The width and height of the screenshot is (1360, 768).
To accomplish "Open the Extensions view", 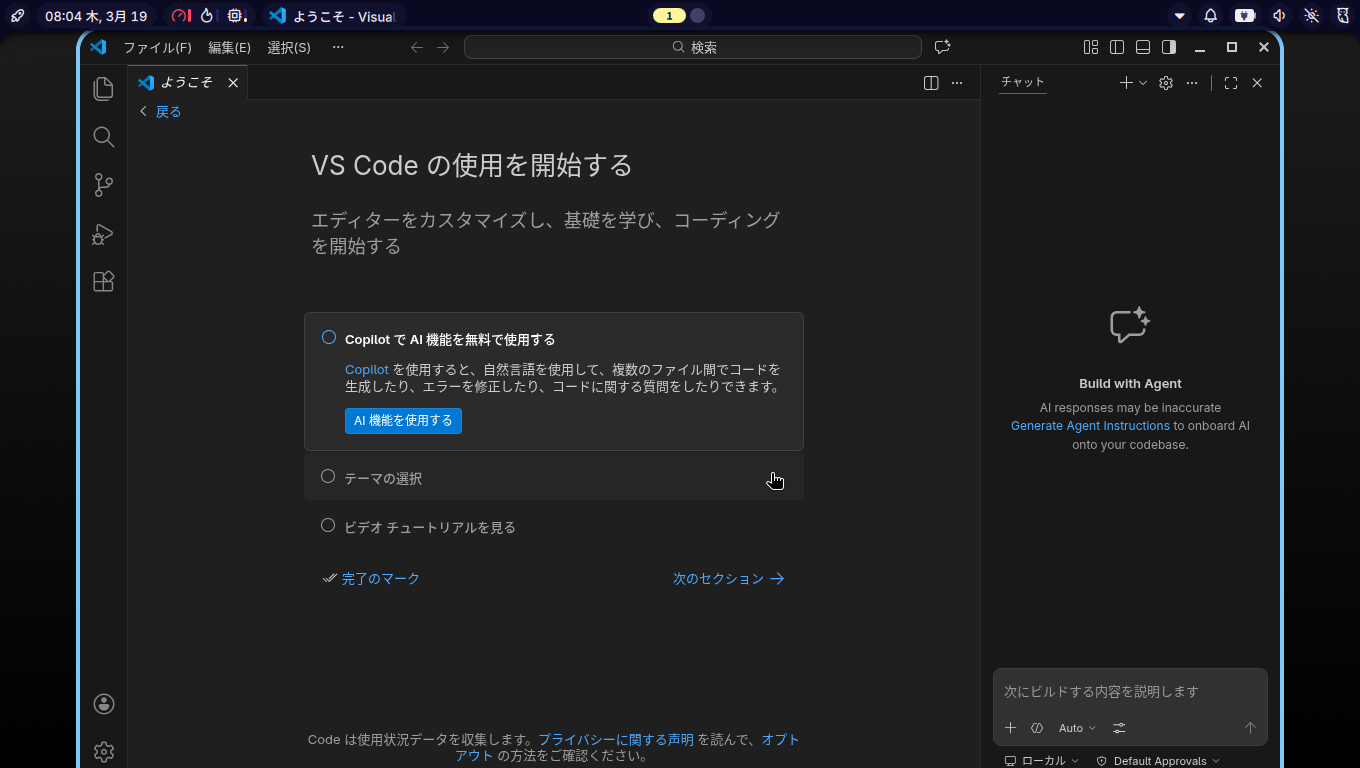I will point(103,282).
